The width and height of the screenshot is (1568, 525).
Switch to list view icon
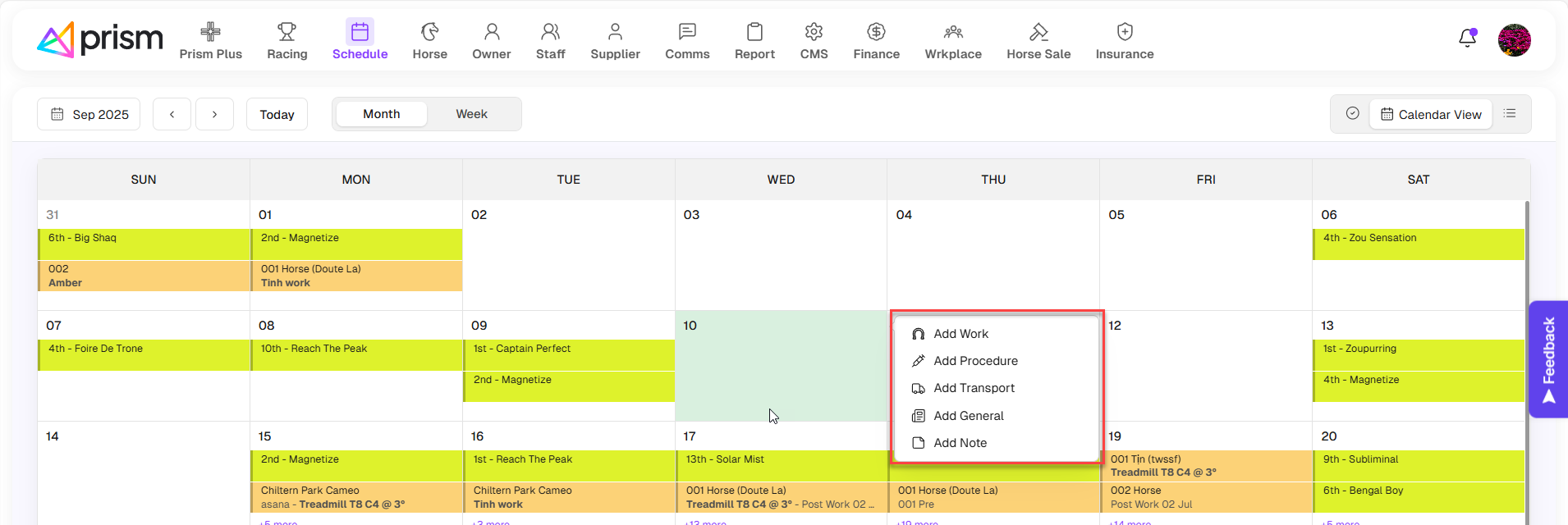[x=1510, y=114]
